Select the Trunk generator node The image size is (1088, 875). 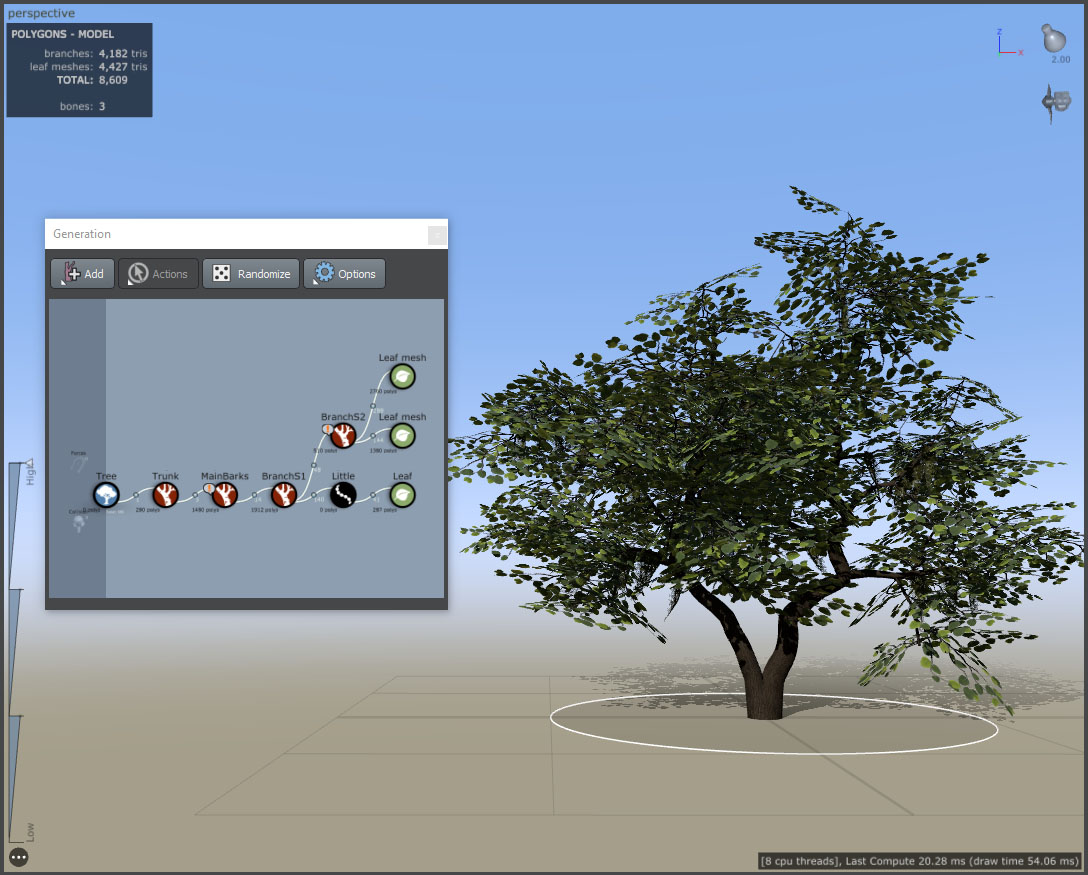pos(165,495)
